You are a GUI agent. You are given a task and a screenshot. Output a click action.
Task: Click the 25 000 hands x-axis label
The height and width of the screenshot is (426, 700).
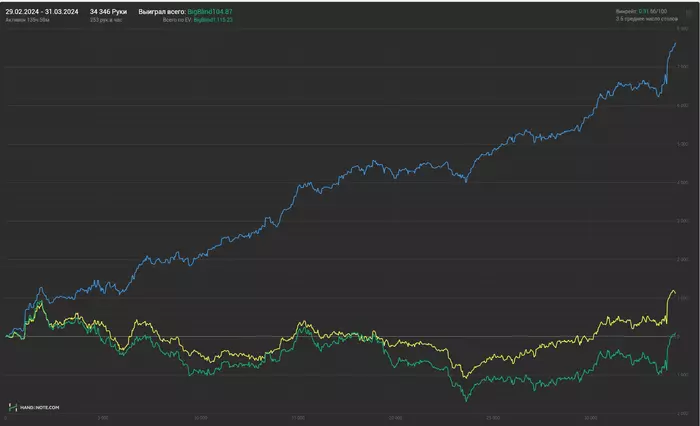point(493,418)
